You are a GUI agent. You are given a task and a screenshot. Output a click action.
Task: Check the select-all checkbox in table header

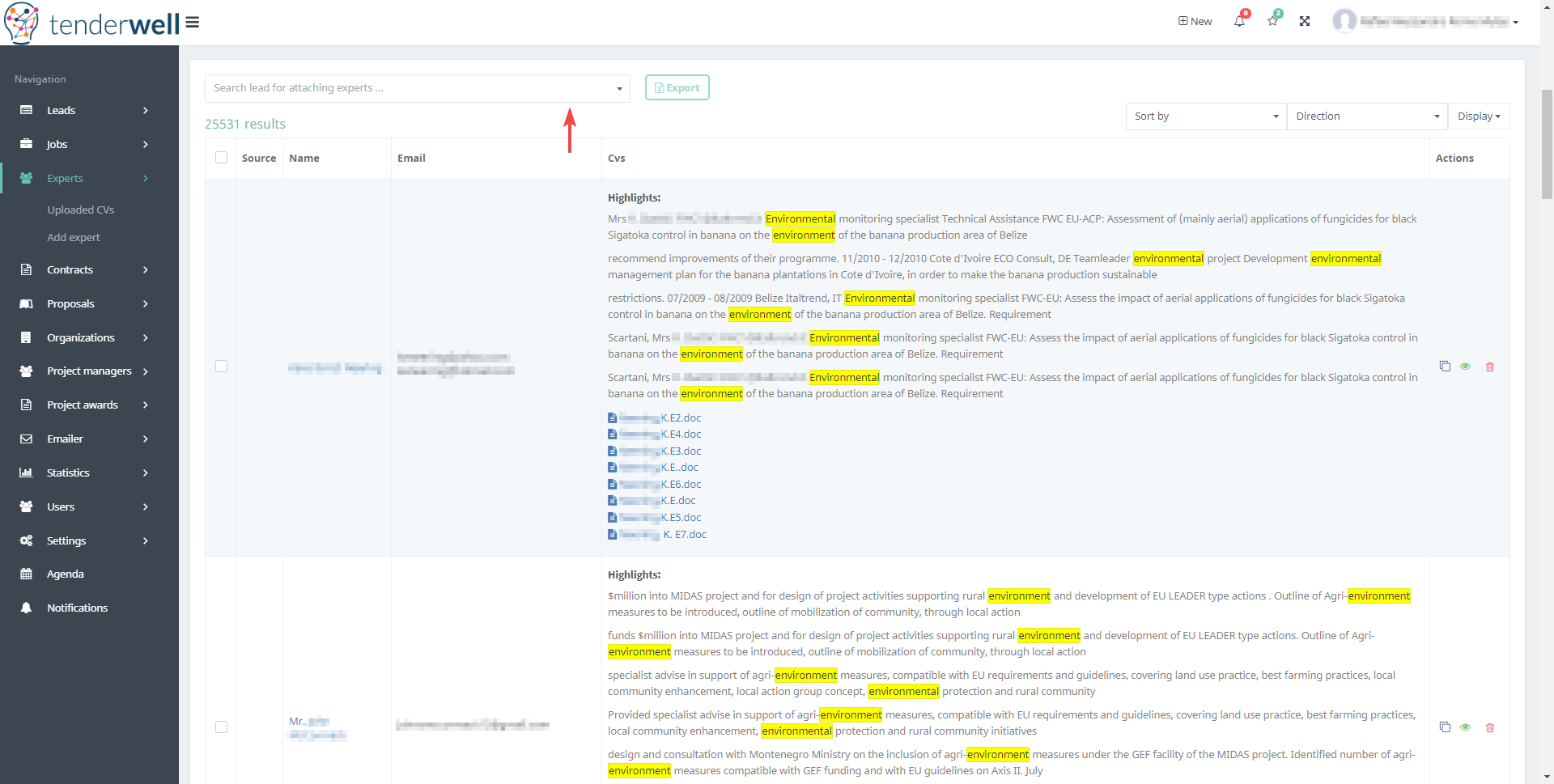(221, 158)
